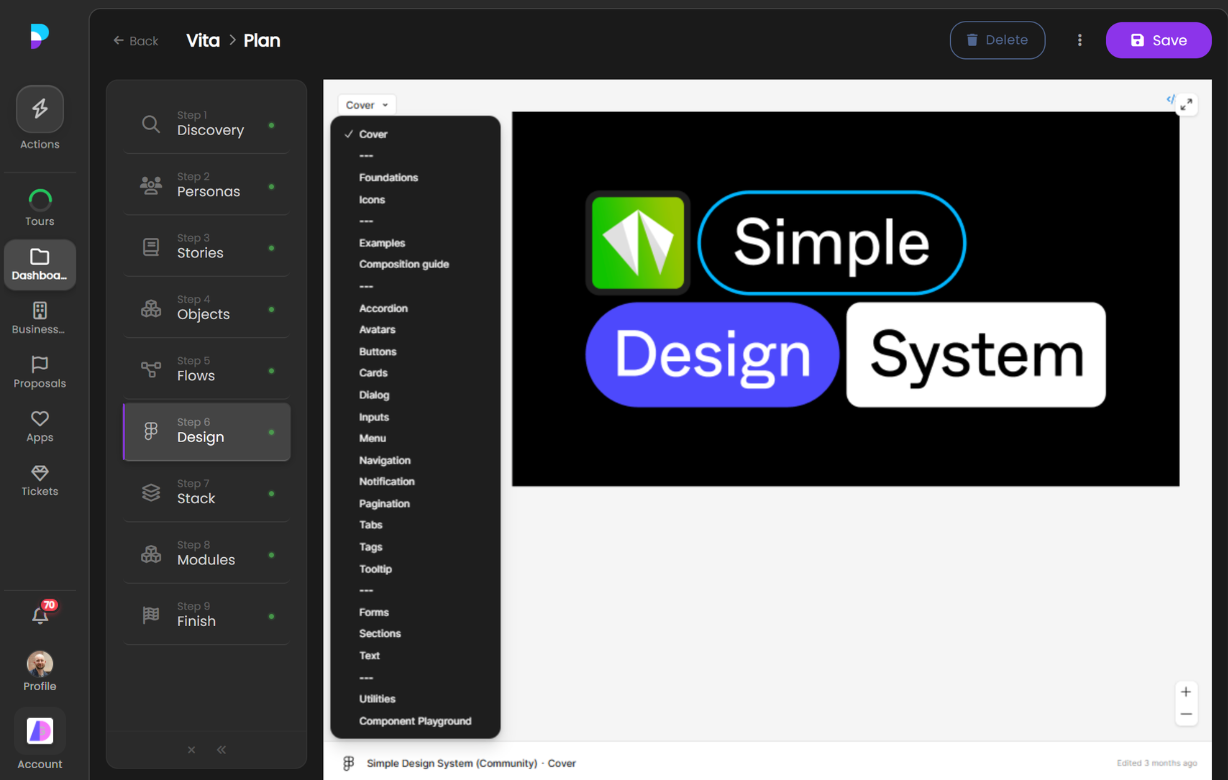
Task: Click the green indicator next to Finish step
Action: coord(269,614)
